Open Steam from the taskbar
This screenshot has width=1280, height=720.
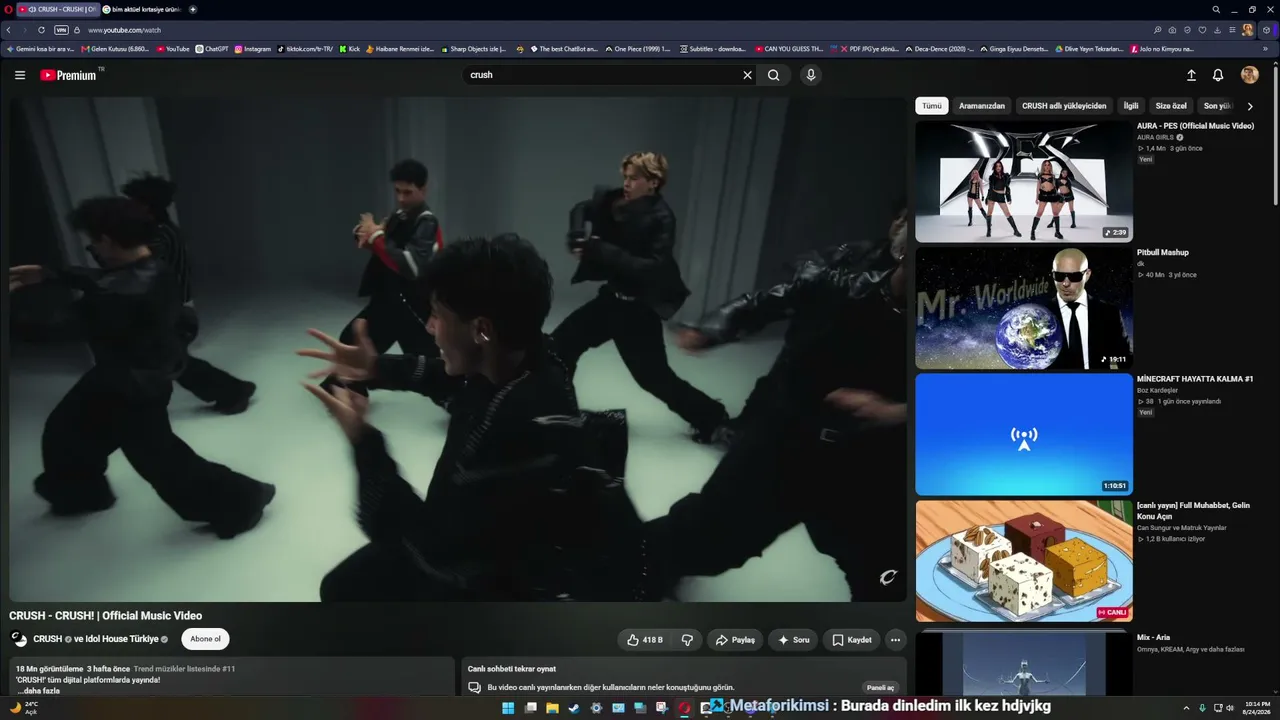(574, 708)
